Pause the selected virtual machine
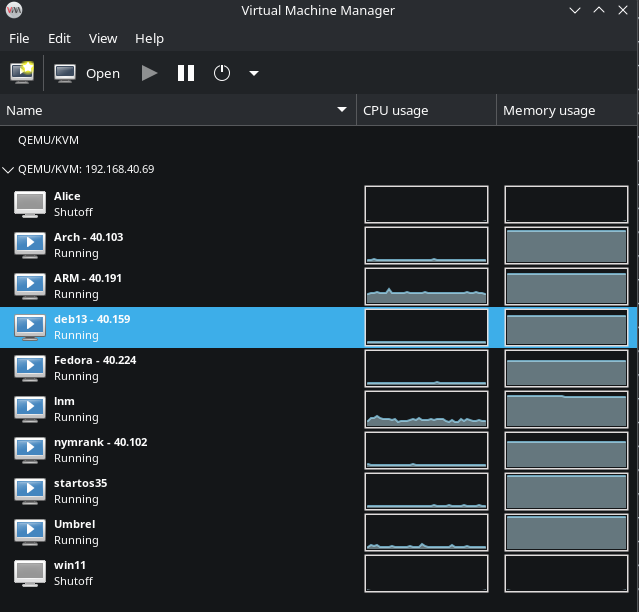 click(186, 73)
